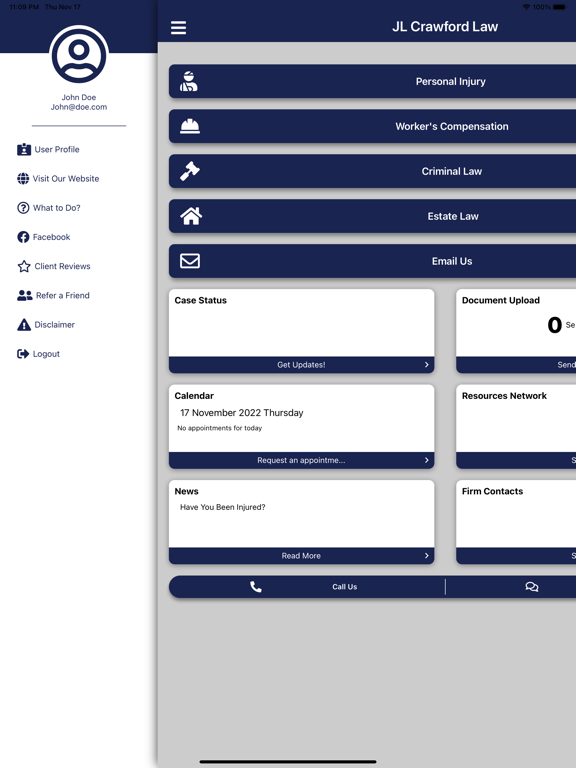This screenshot has width=576, height=768.
Task: Click the gavel icon
Action: 190,171
